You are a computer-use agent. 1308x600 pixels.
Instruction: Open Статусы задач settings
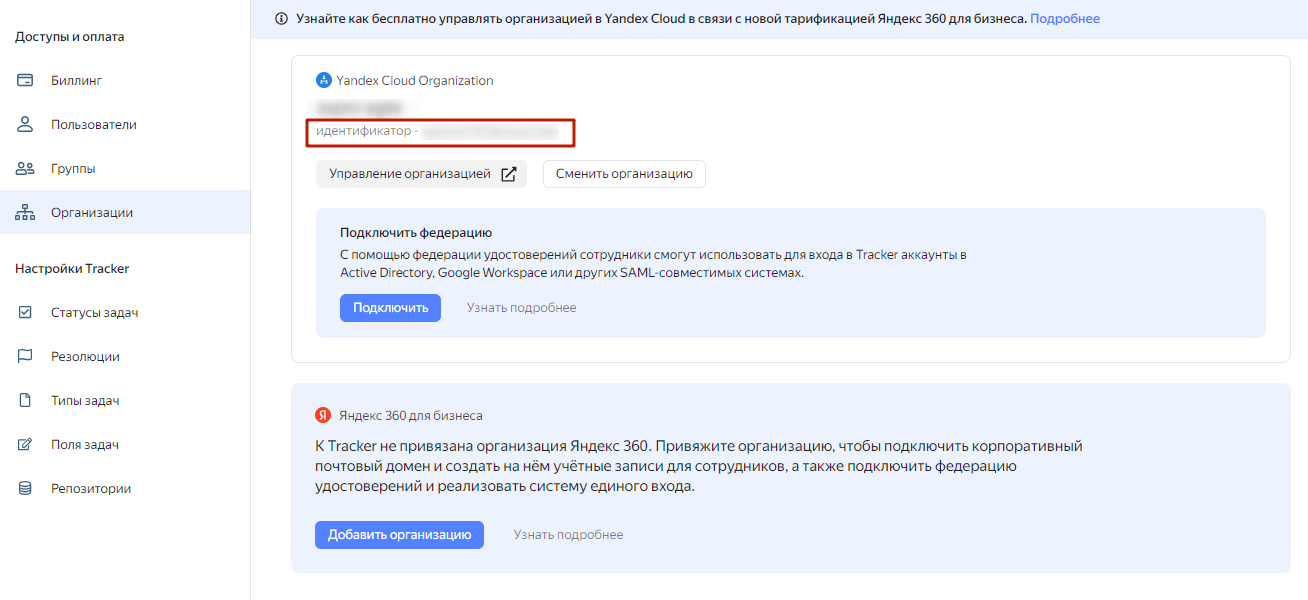click(x=125, y=312)
